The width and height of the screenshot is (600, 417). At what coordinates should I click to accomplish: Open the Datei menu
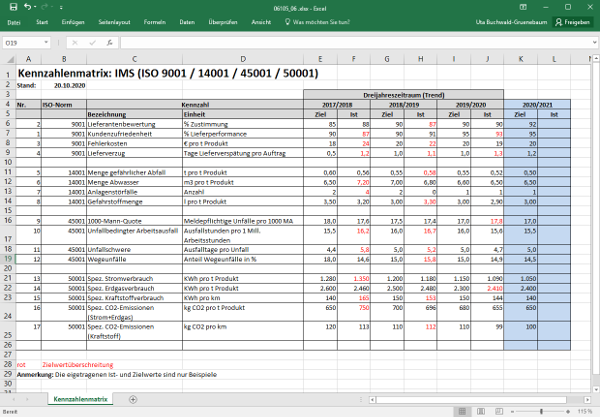13,21
